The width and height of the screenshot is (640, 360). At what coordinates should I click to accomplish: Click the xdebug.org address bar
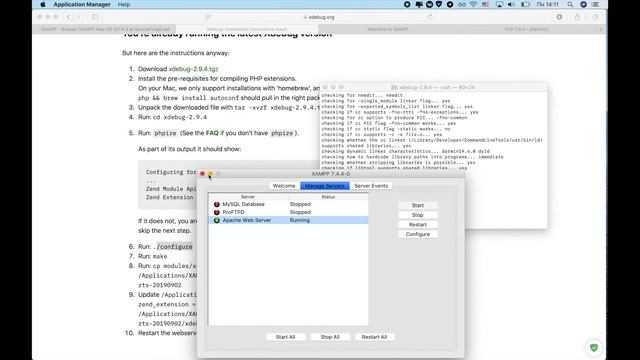[x=319, y=17]
